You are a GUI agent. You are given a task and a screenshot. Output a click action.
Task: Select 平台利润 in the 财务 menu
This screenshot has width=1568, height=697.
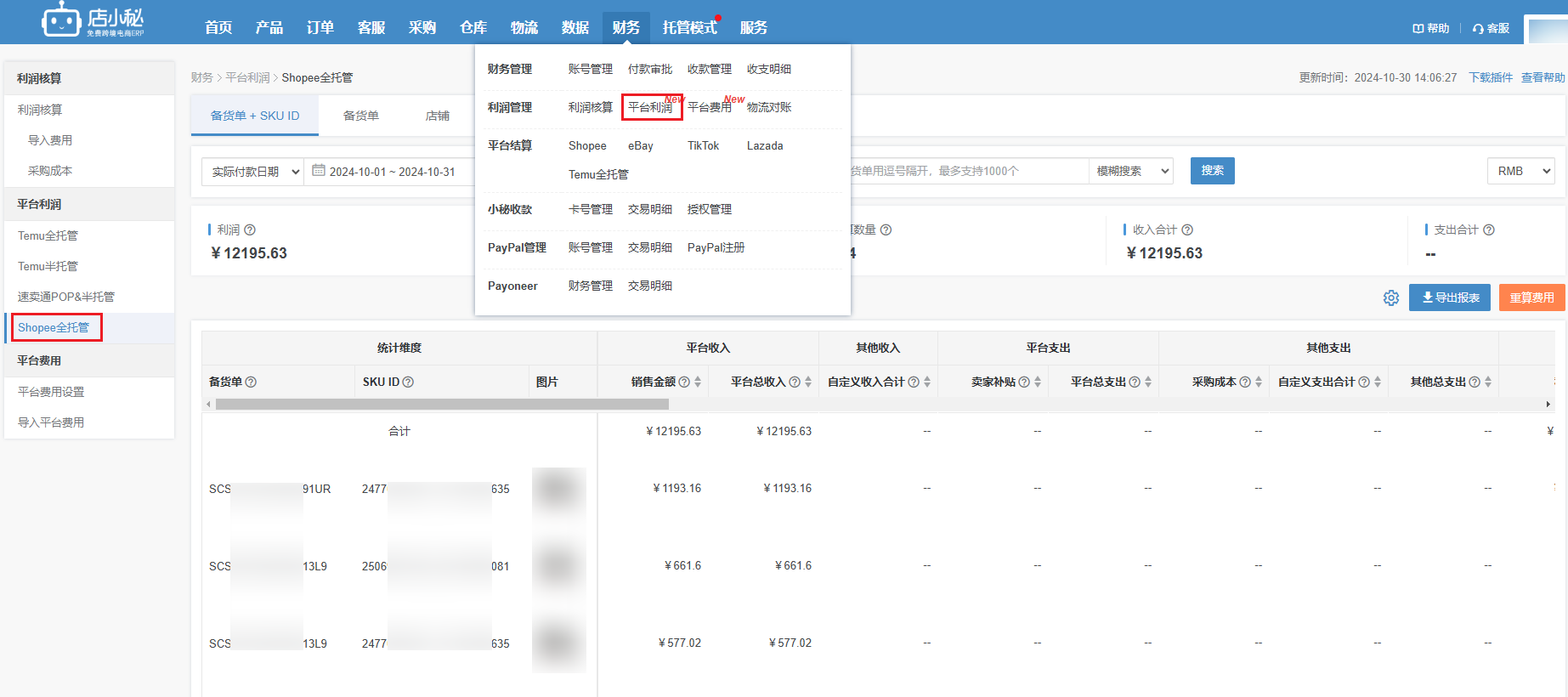click(650, 107)
